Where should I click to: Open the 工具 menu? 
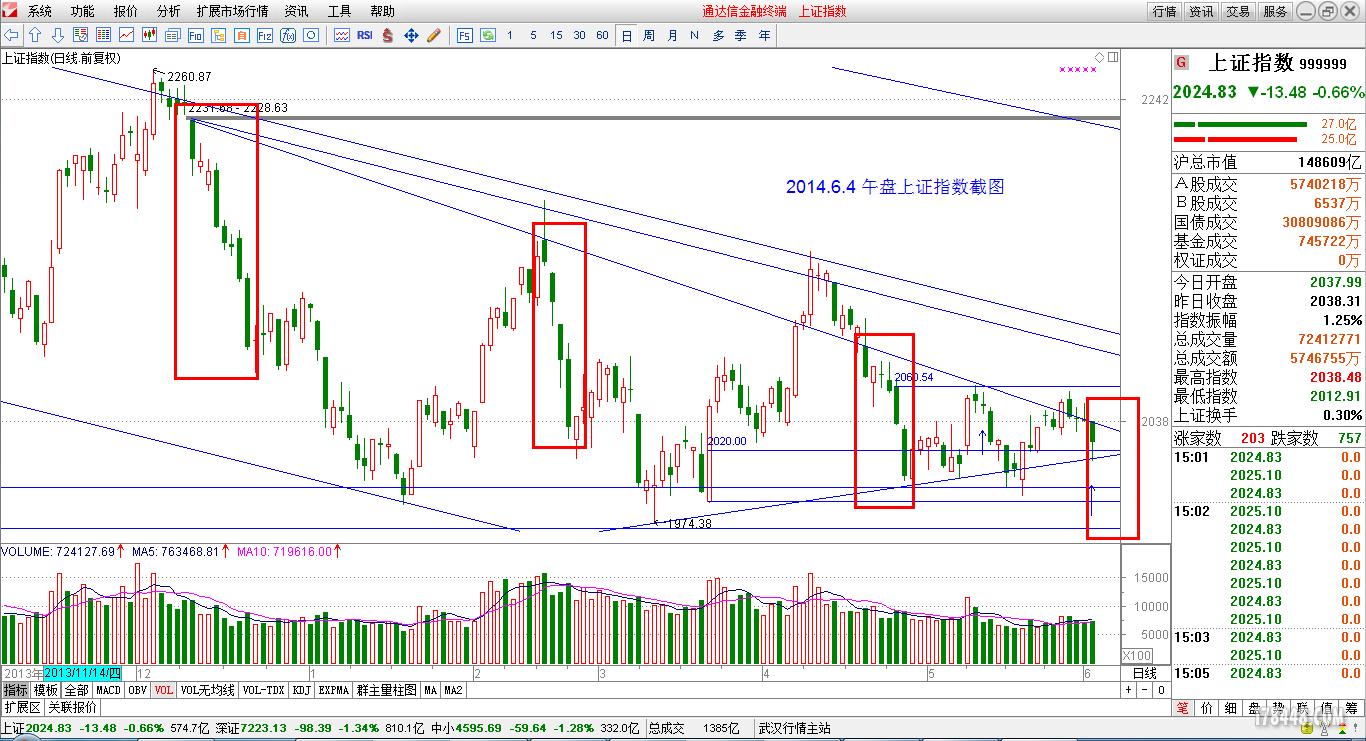point(339,11)
